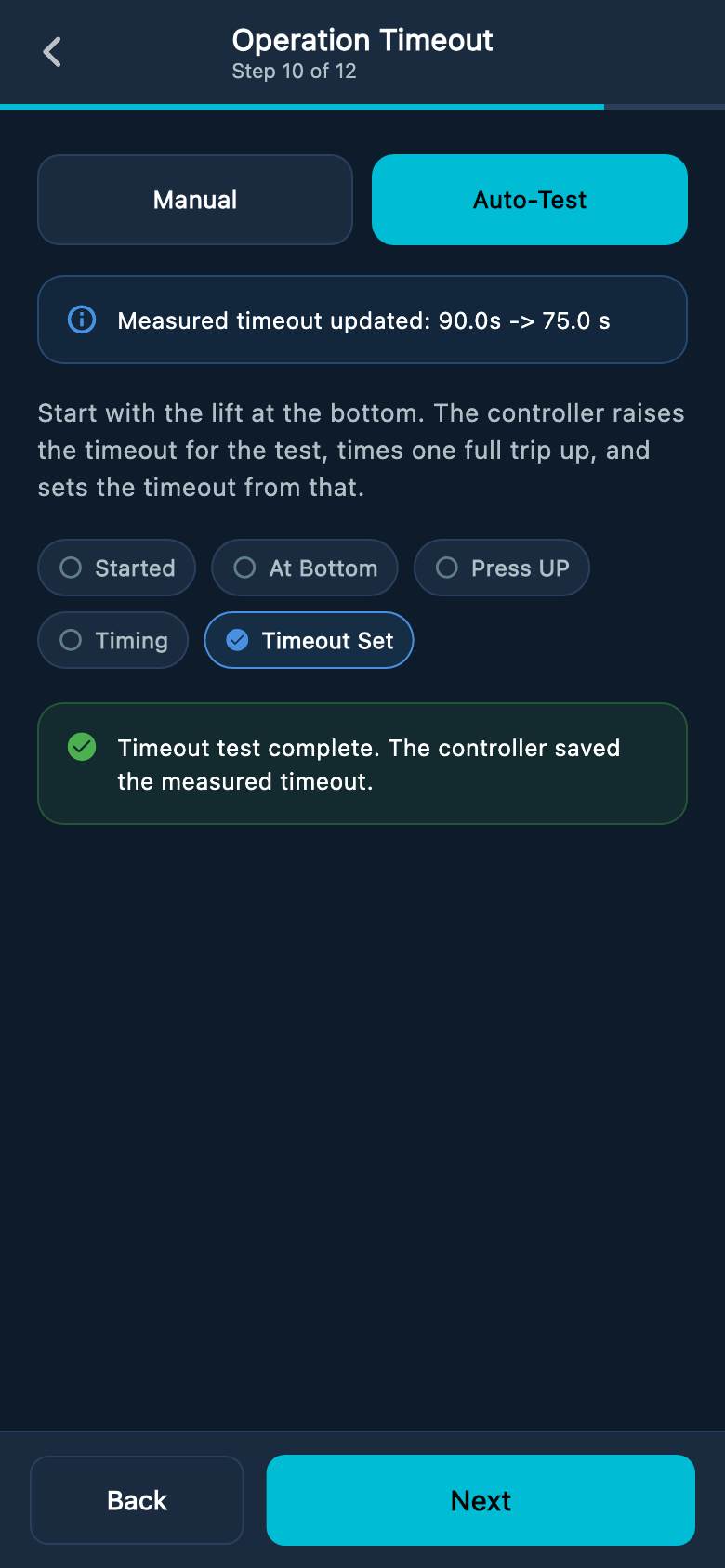This screenshot has height=1568, width=725.
Task: Click the Operation Timeout title
Action: pyautogui.click(x=362, y=40)
